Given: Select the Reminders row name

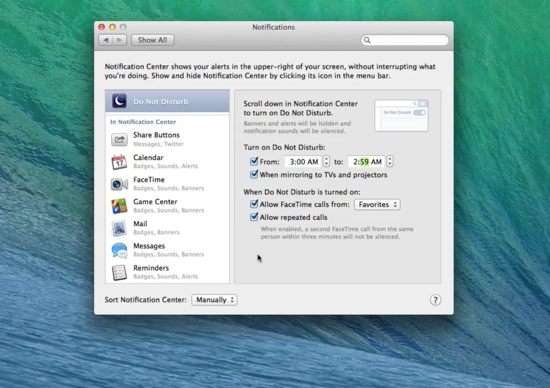Looking at the screenshot, I should (151, 268).
